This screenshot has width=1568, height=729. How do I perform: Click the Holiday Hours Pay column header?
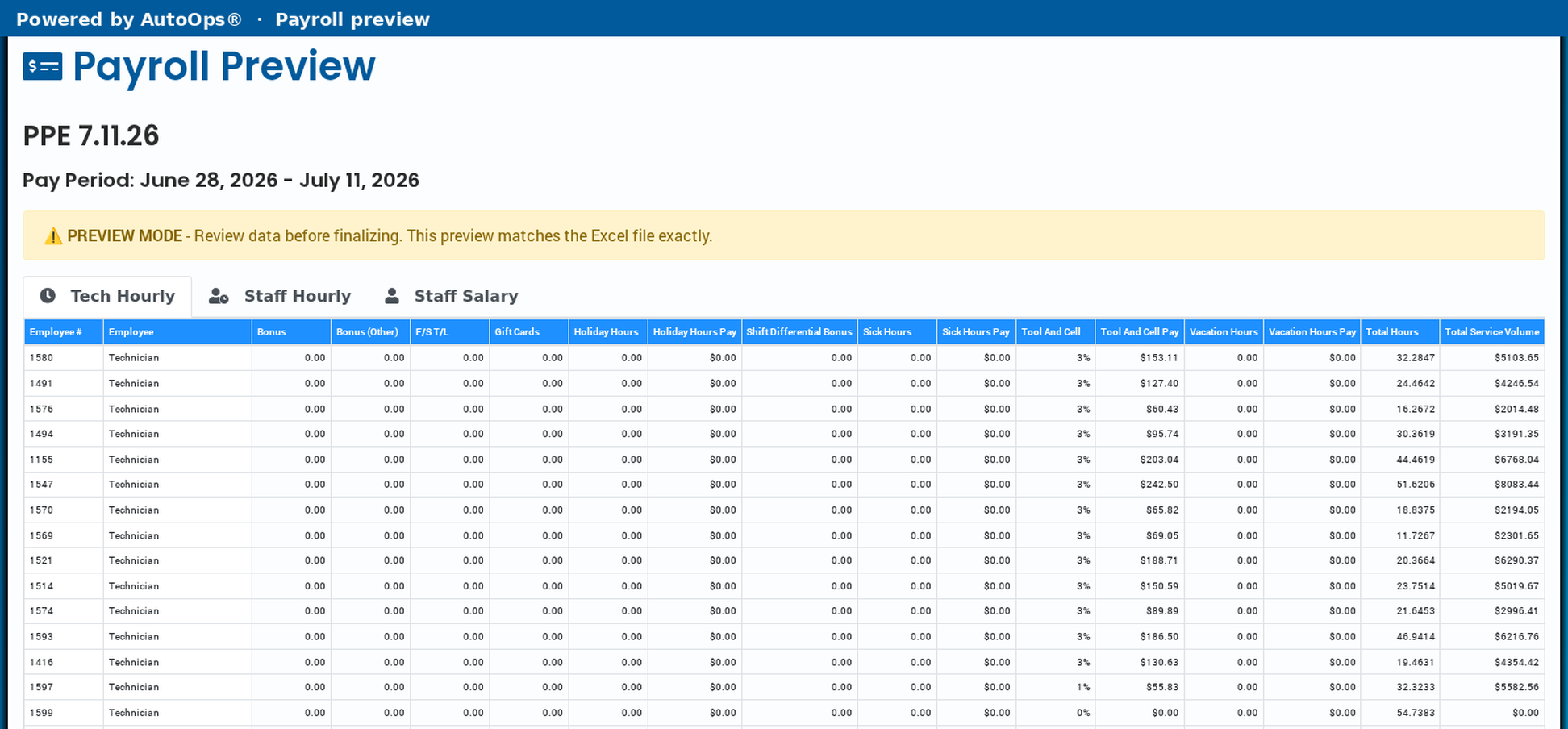(694, 332)
